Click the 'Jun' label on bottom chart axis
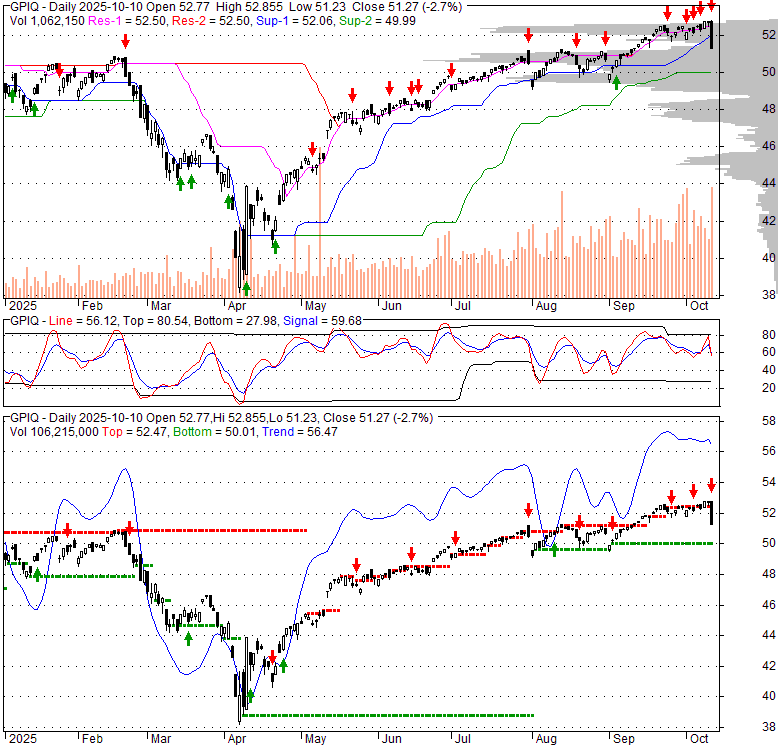Image resolution: width=780 pixels, height=745 pixels. [391, 739]
